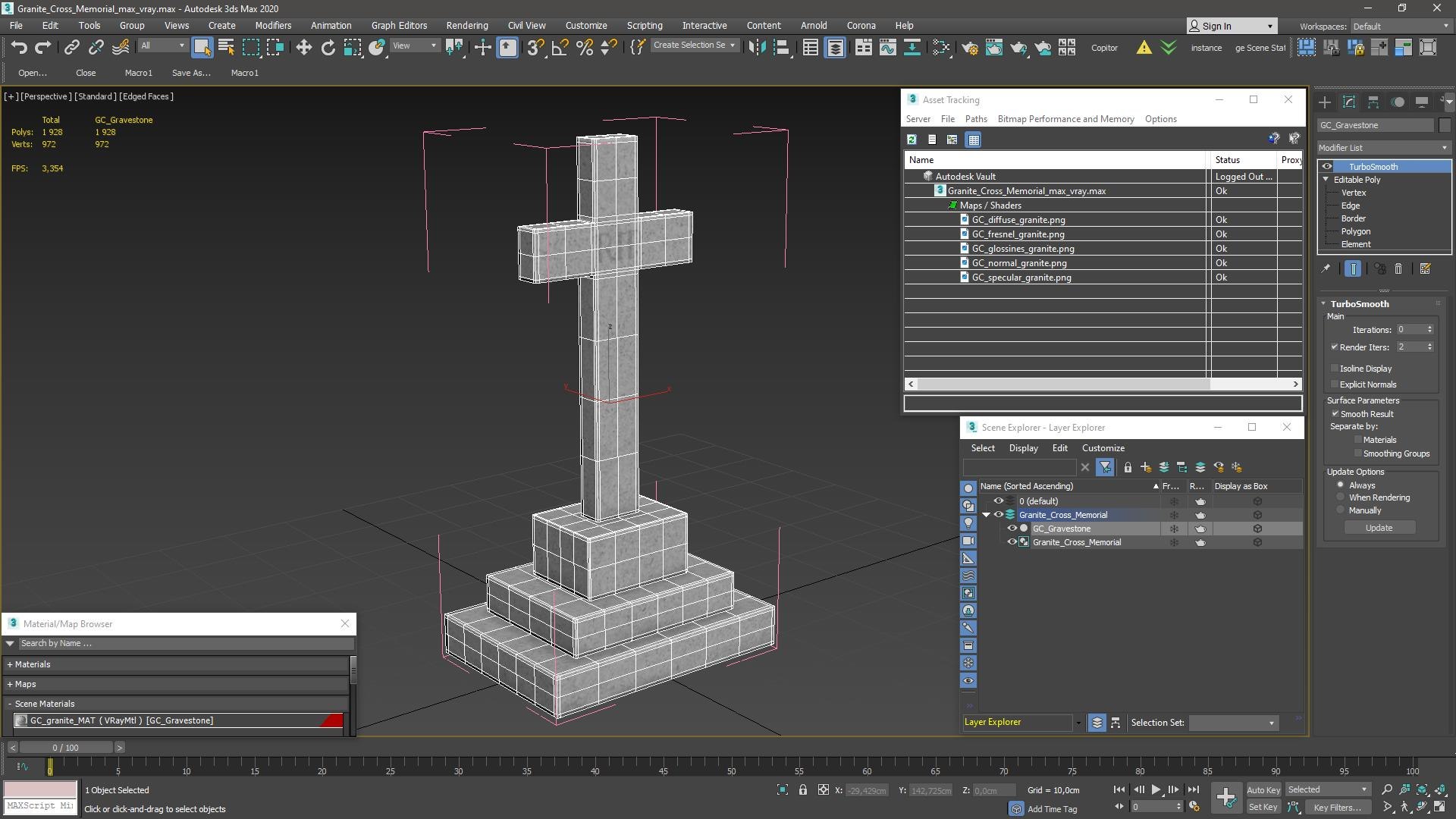Viewport: 1456px width, 819px height.
Task: Choose the Select and Move tool
Action: [x=303, y=48]
